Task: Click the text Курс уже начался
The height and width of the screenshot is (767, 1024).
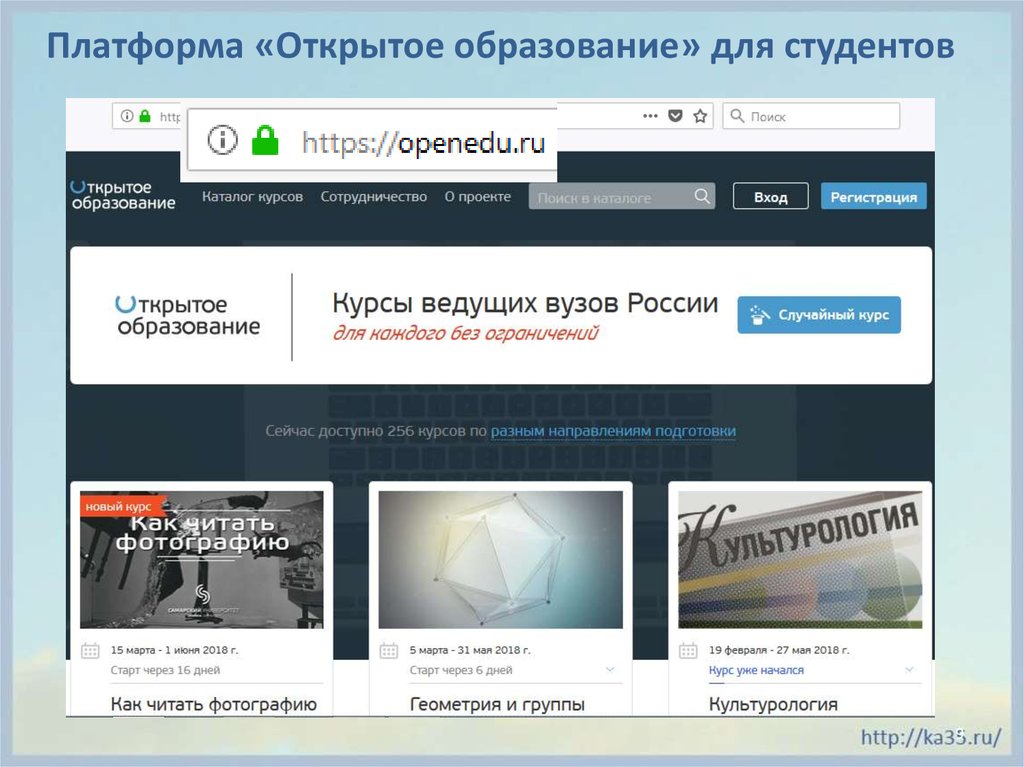Action: [756, 670]
